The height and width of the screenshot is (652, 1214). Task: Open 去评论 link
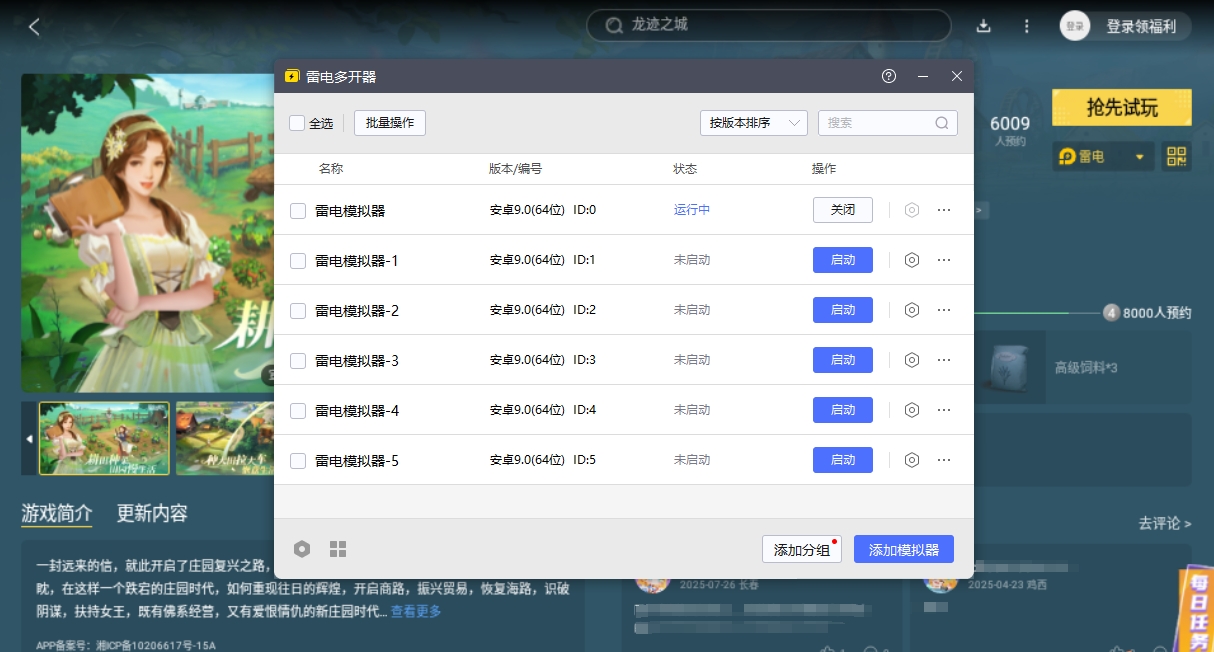1165,523
